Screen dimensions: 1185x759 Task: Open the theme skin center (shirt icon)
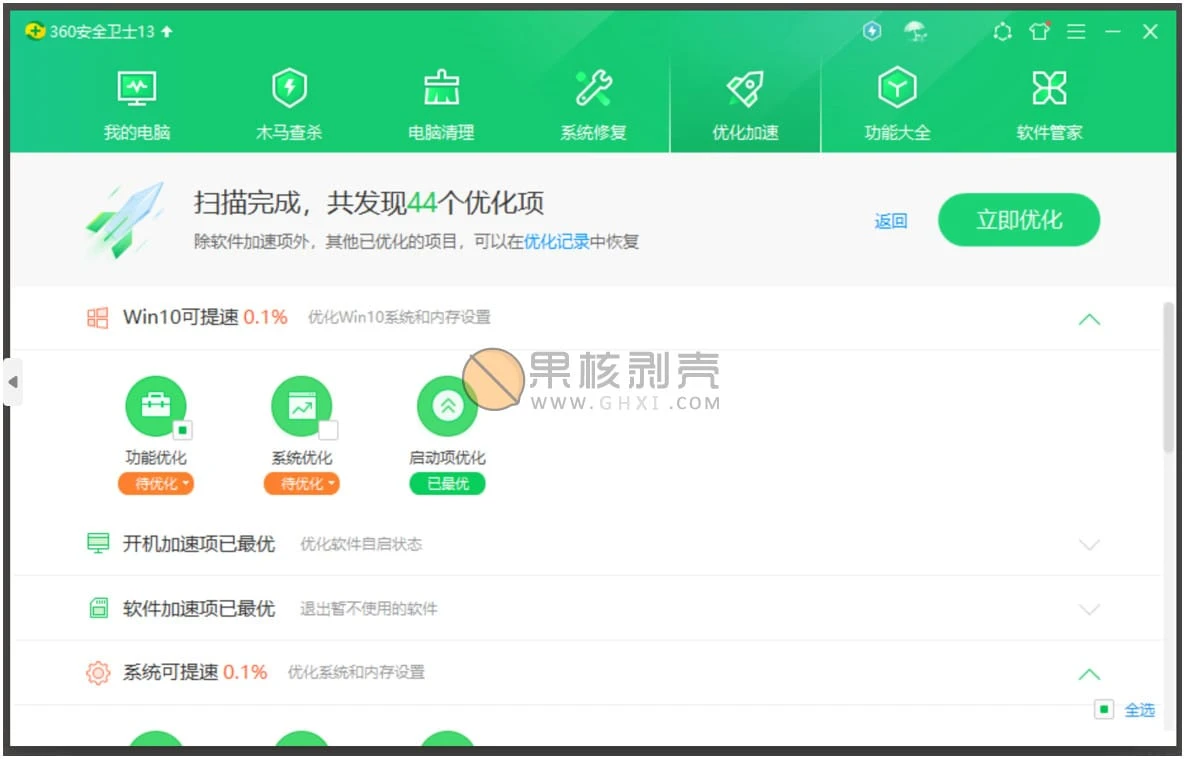[x=1040, y=31]
